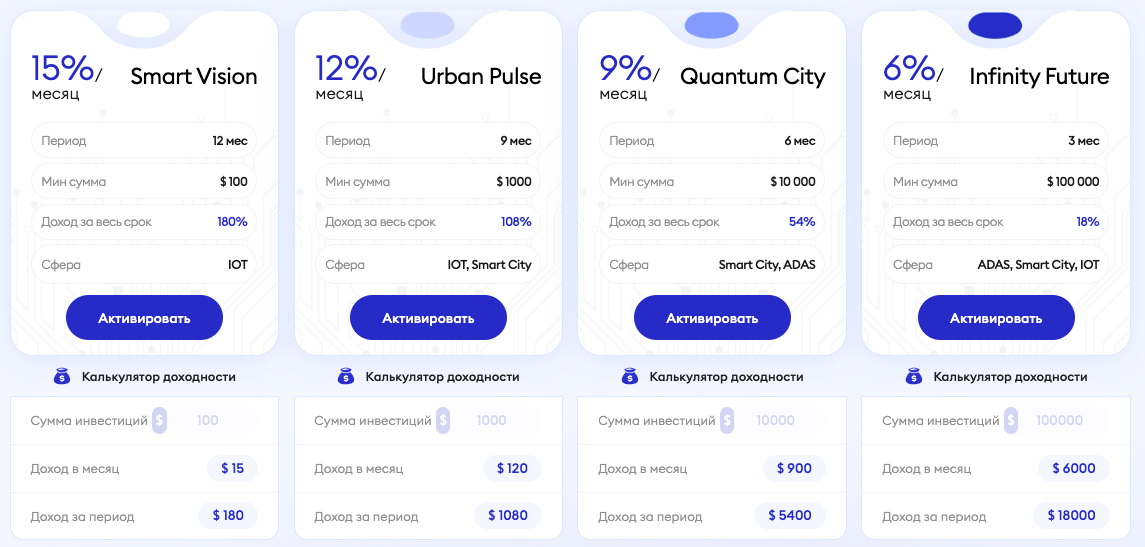This screenshot has height=547, width=1145.
Task: Click the white pill atop the Smart Vision card
Action: [143, 24]
